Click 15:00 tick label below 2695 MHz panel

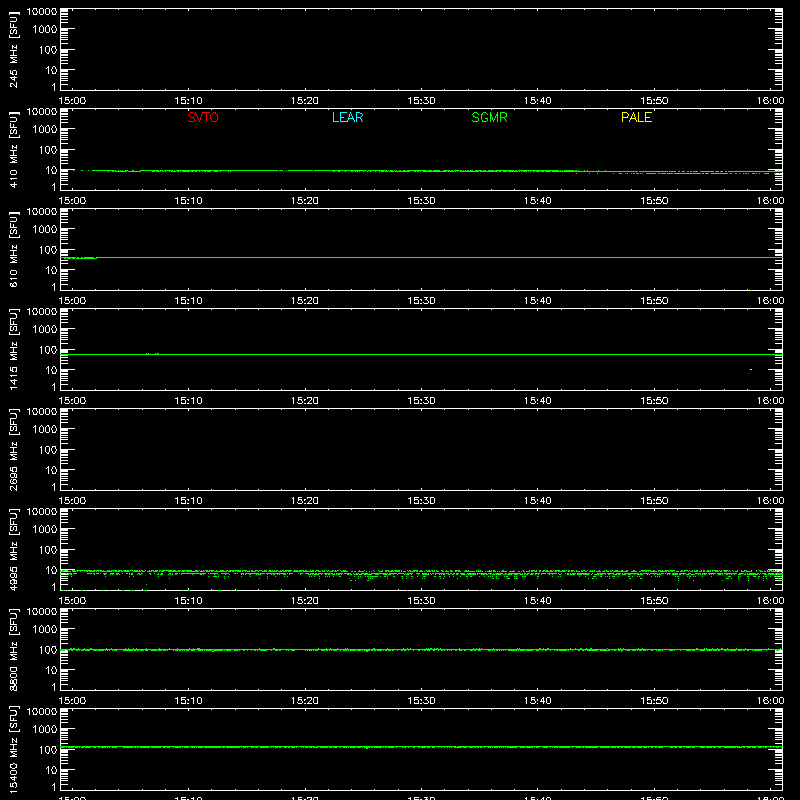coord(72,501)
